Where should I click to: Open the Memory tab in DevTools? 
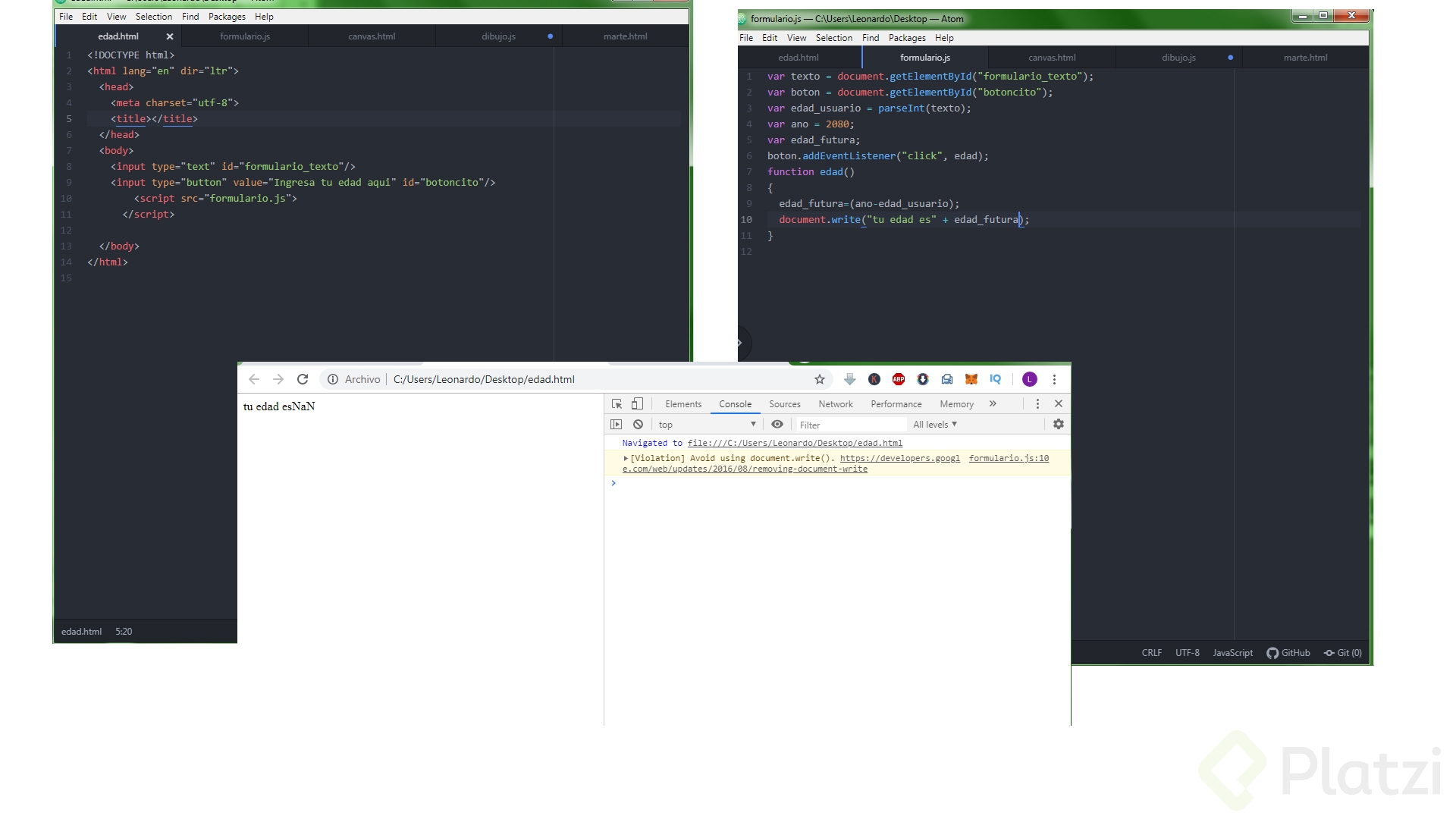point(956,404)
